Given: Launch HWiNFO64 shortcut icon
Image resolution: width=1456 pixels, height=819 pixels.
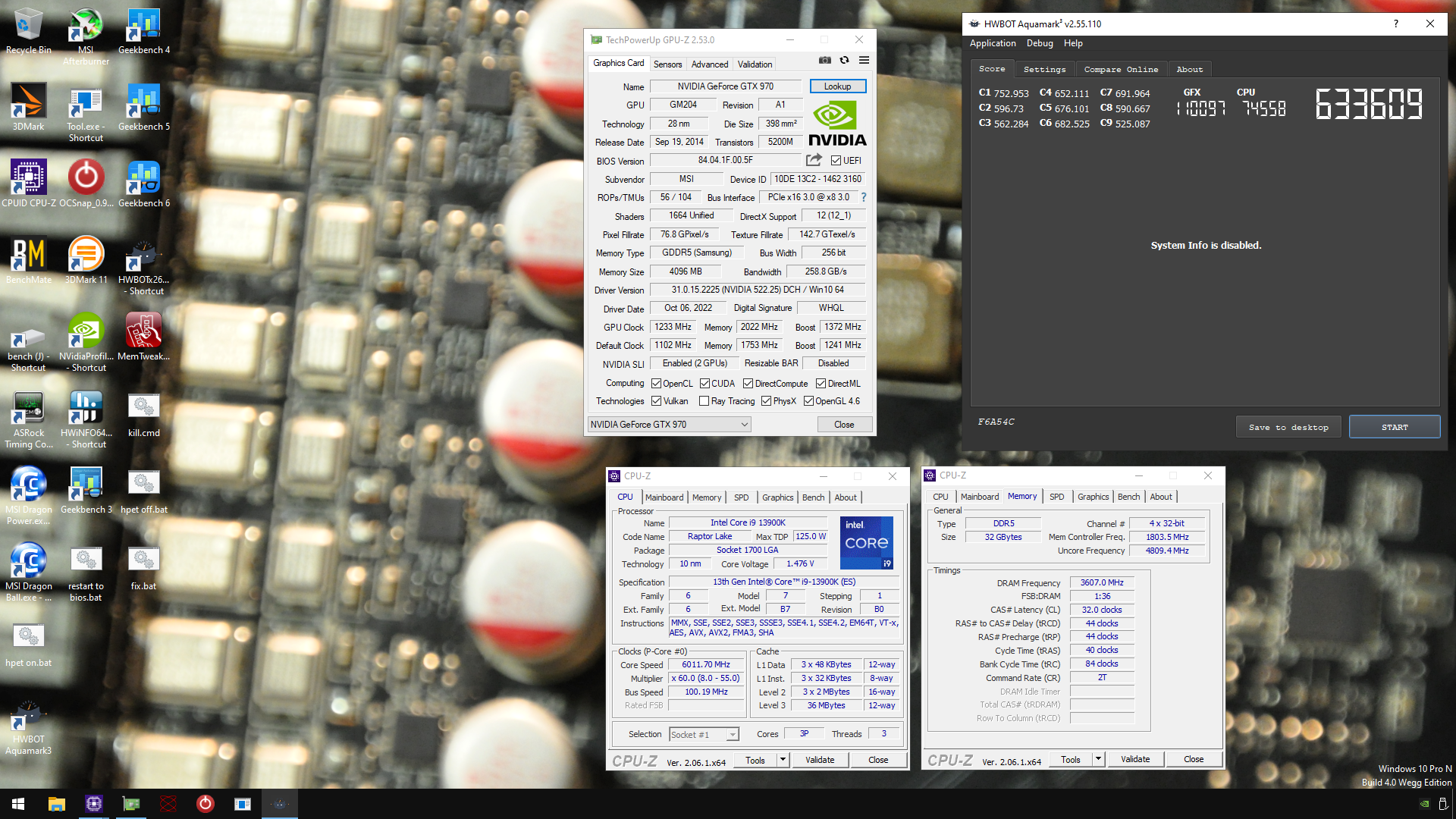Looking at the screenshot, I should [x=86, y=419].
